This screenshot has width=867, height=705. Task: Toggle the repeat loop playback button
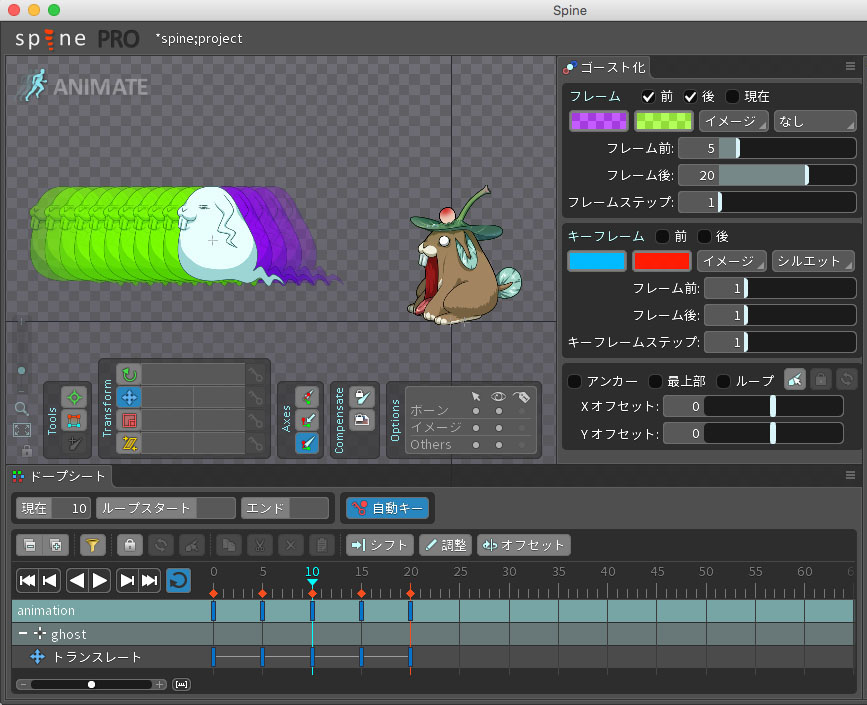(x=179, y=581)
